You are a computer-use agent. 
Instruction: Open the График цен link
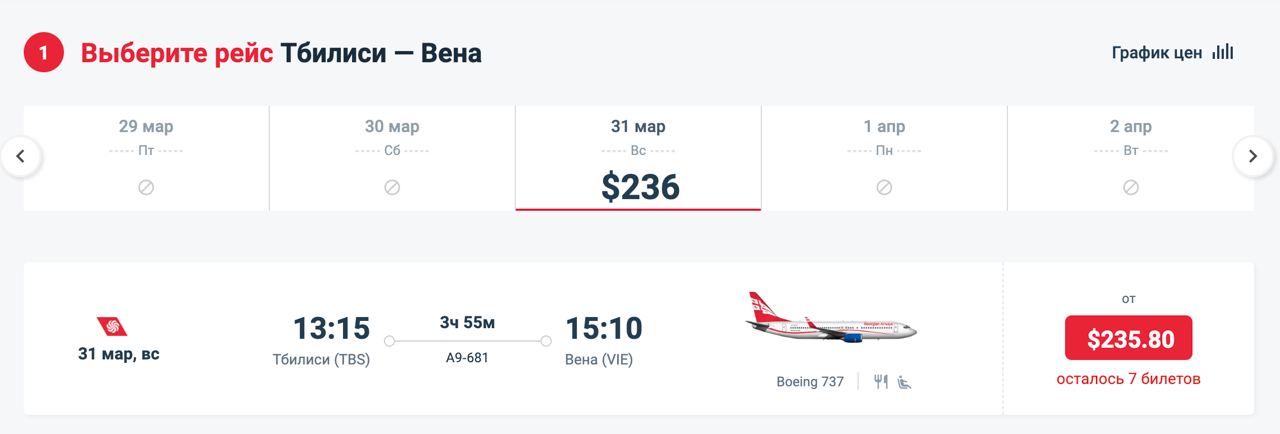[1157, 53]
